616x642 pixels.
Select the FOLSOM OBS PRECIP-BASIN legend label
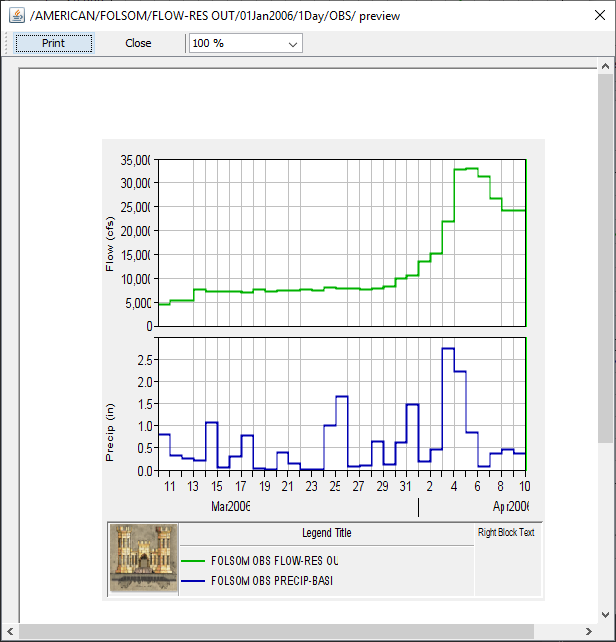(271, 580)
